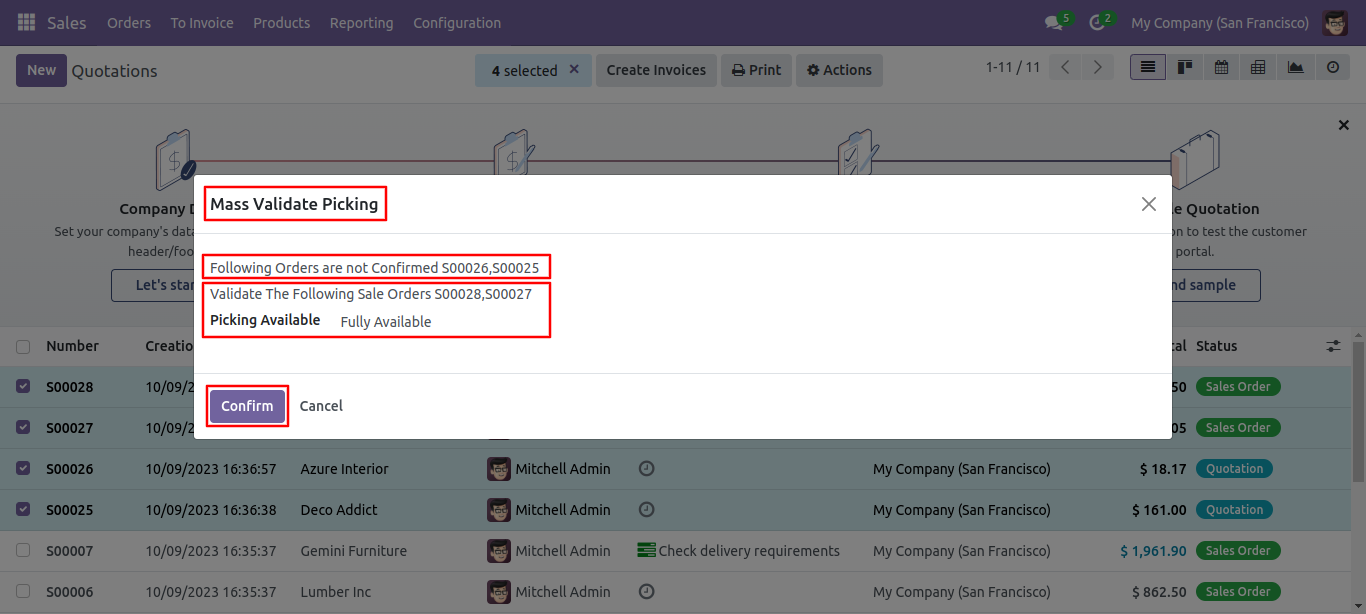Image resolution: width=1366 pixels, height=614 pixels.
Task: Switch to kanban view icon
Action: [x=1185, y=67]
